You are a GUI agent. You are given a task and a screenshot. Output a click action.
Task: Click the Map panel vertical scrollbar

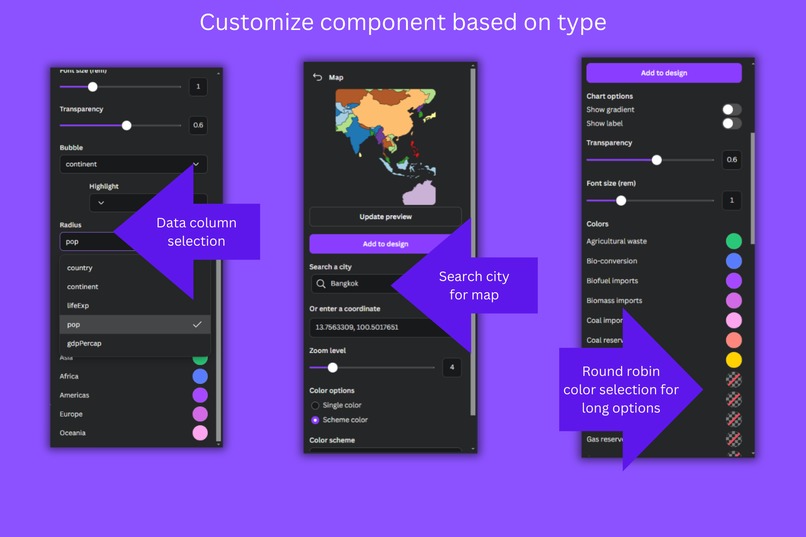pyautogui.click(x=472, y=242)
